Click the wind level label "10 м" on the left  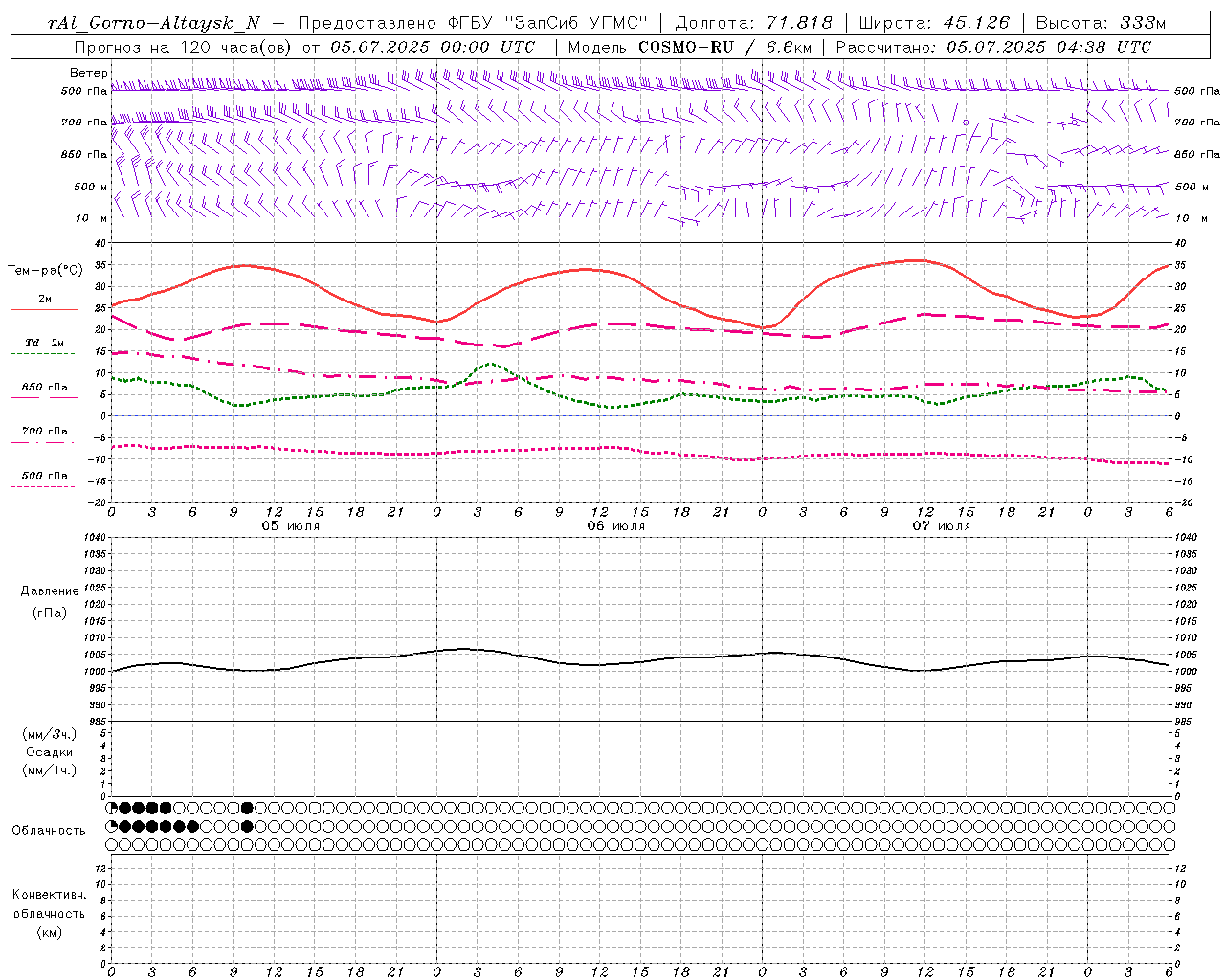click(x=92, y=218)
